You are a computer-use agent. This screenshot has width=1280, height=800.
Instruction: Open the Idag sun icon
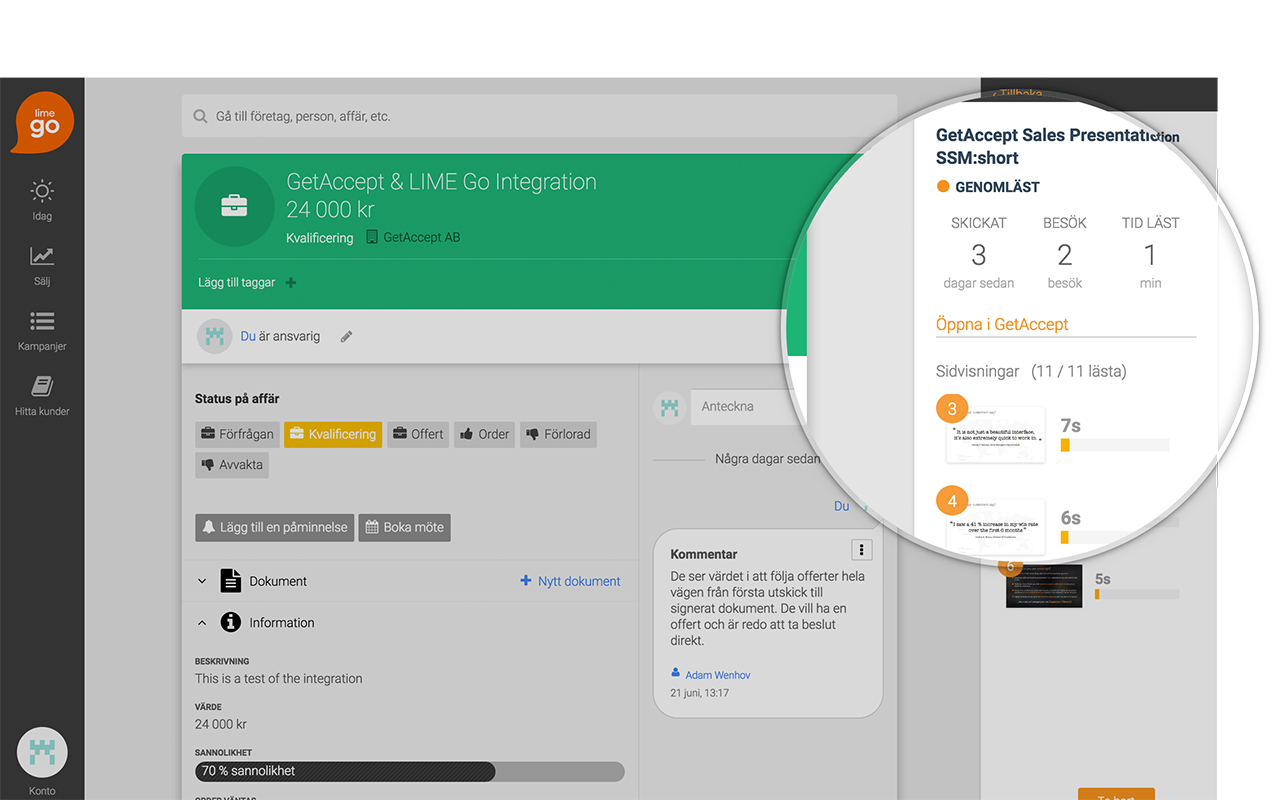pyautogui.click(x=42, y=190)
